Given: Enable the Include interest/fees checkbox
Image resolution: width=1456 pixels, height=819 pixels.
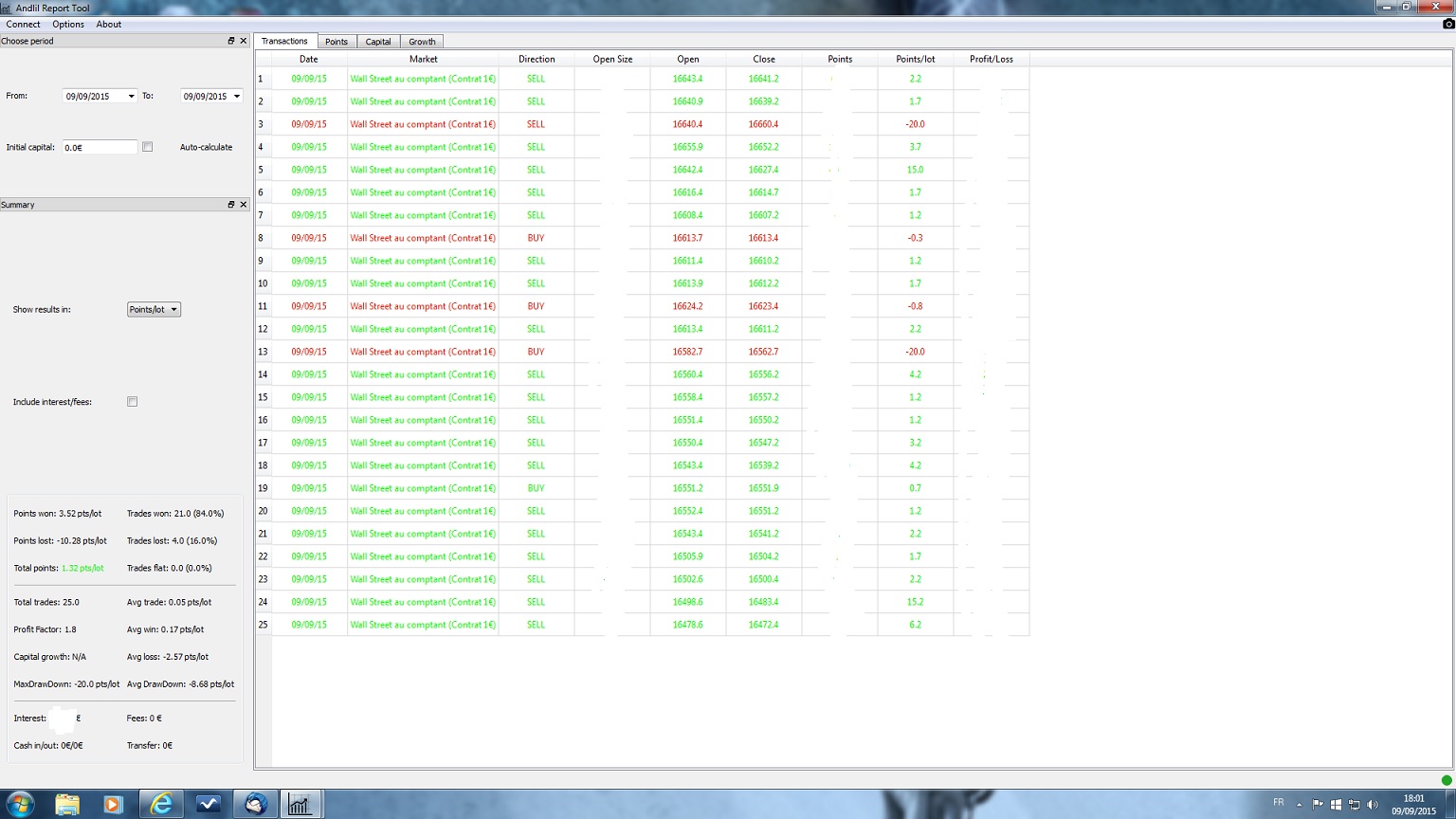Looking at the screenshot, I should (x=133, y=402).
